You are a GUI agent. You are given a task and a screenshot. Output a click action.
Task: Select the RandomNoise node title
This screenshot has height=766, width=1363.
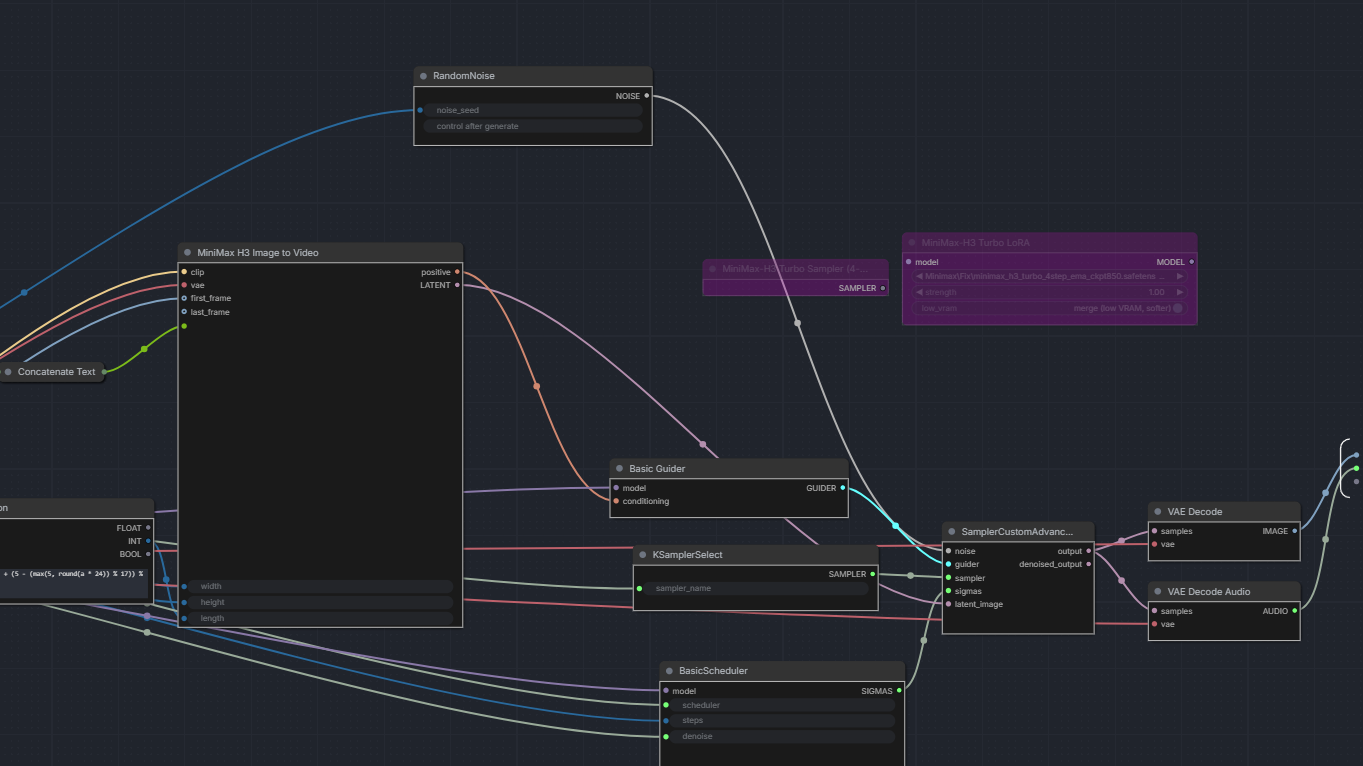464,76
